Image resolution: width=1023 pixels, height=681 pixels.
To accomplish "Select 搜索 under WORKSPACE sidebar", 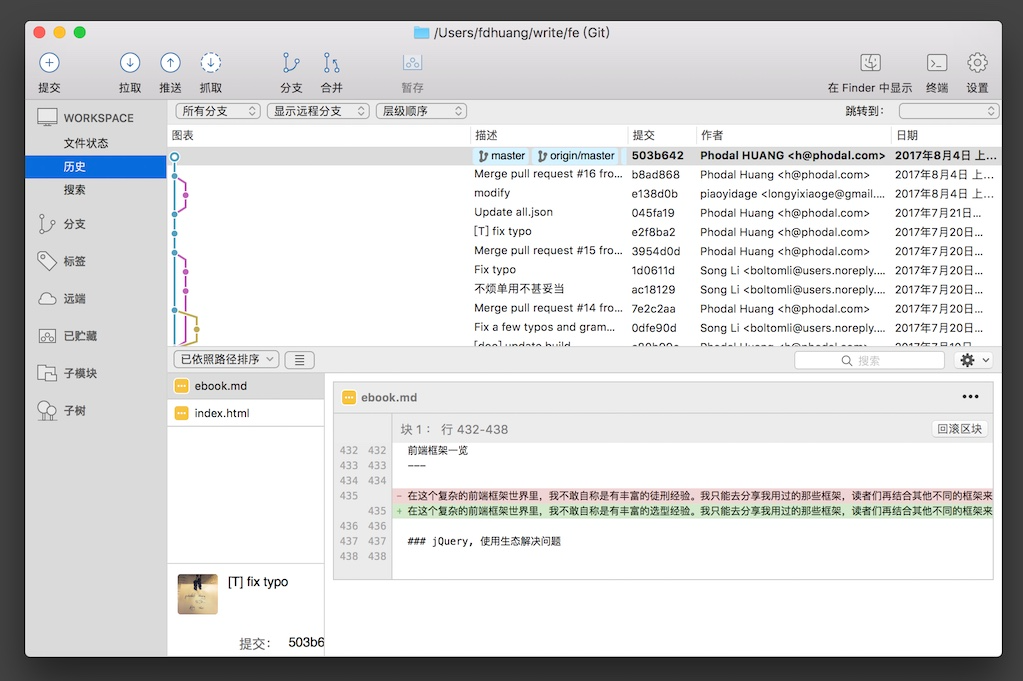I will pyautogui.click(x=75, y=190).
